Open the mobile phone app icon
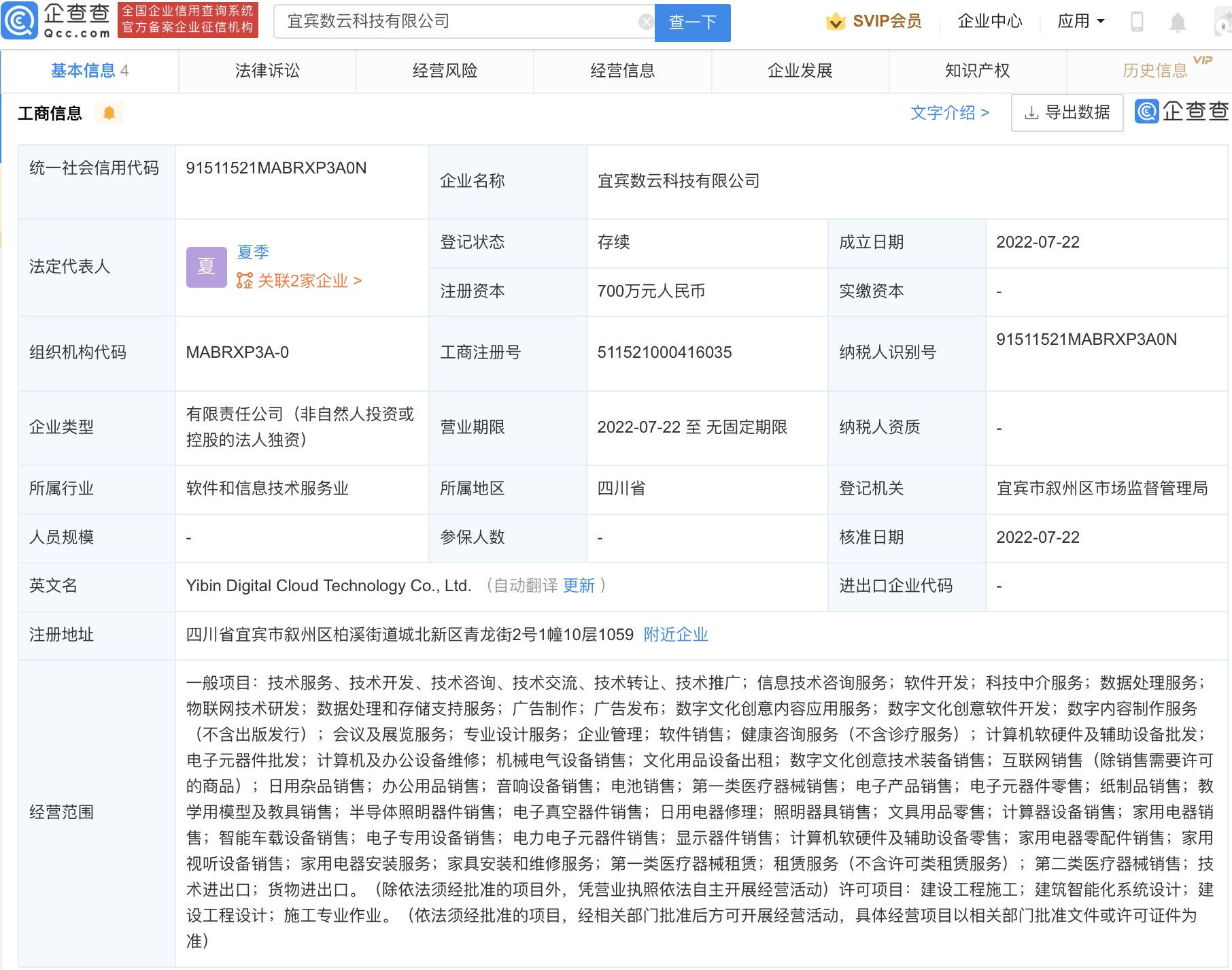 pyautogui.click(x=1137, y=22)
